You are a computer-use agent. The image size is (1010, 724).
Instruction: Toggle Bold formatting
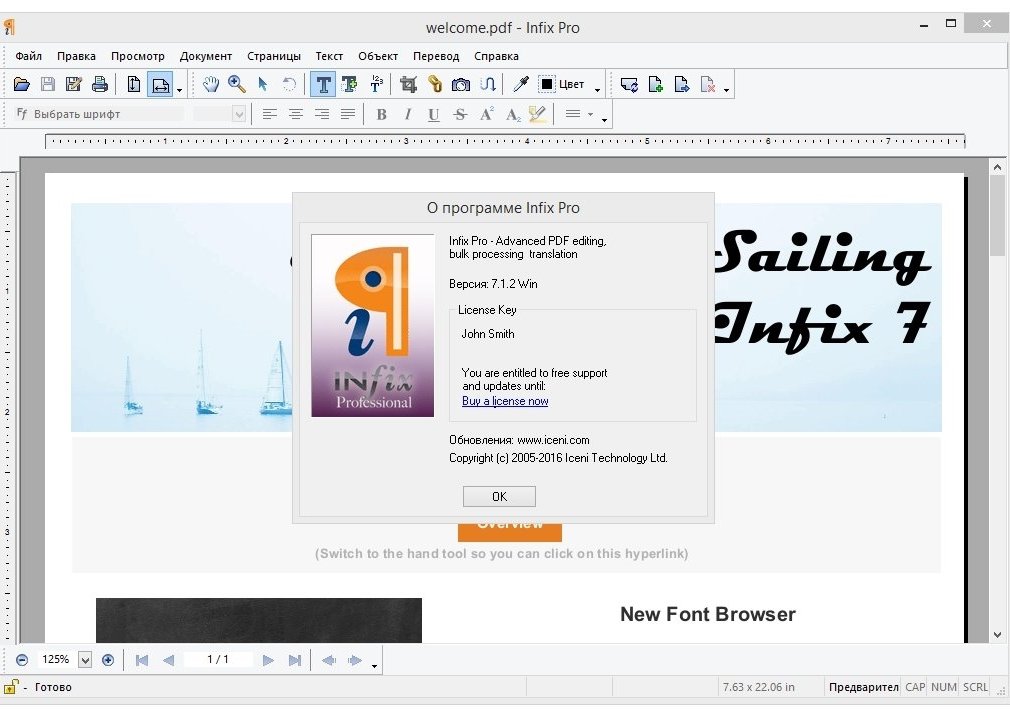(381, 115)
